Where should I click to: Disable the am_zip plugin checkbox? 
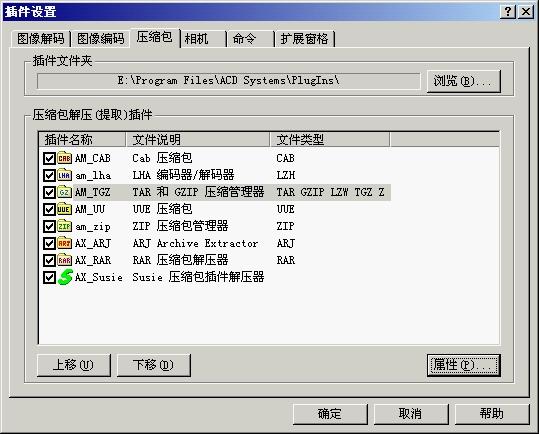(49, 226)
